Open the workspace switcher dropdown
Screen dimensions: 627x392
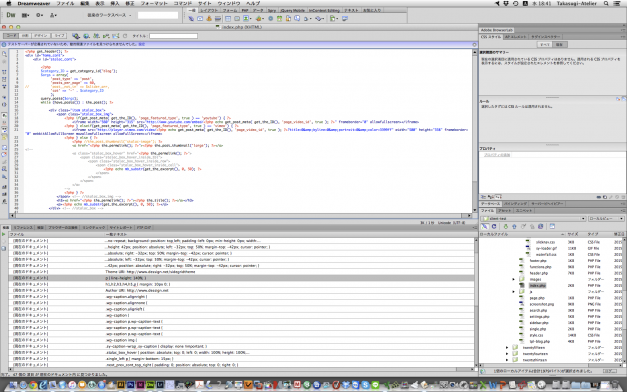click(109, 15)
